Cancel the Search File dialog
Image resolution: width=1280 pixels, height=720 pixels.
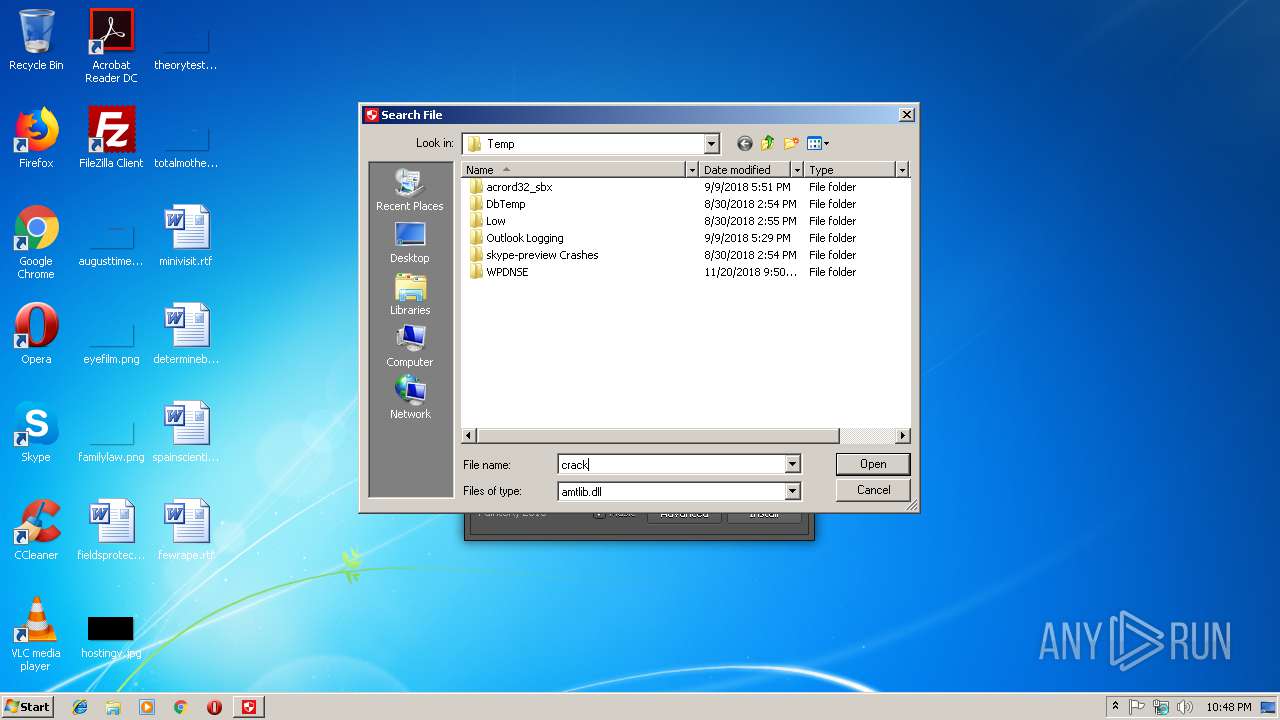[x=873, y=490]
